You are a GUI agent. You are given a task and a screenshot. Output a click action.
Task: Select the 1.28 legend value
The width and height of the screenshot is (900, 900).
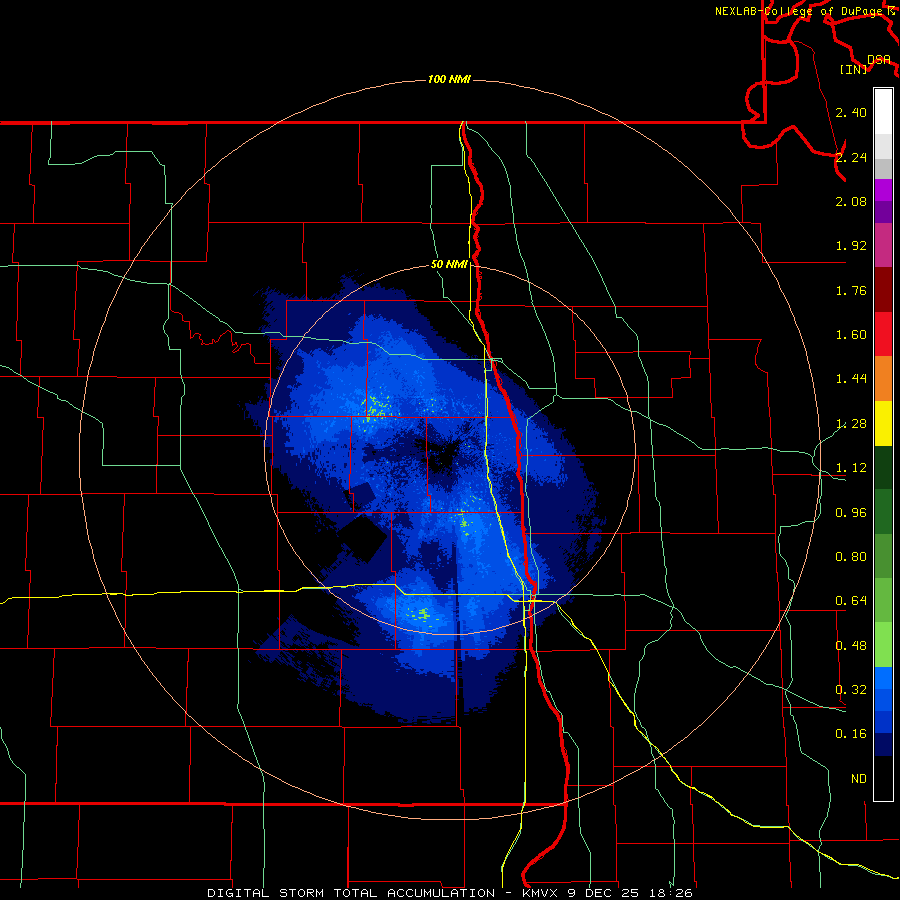click(x=851, y=424)
